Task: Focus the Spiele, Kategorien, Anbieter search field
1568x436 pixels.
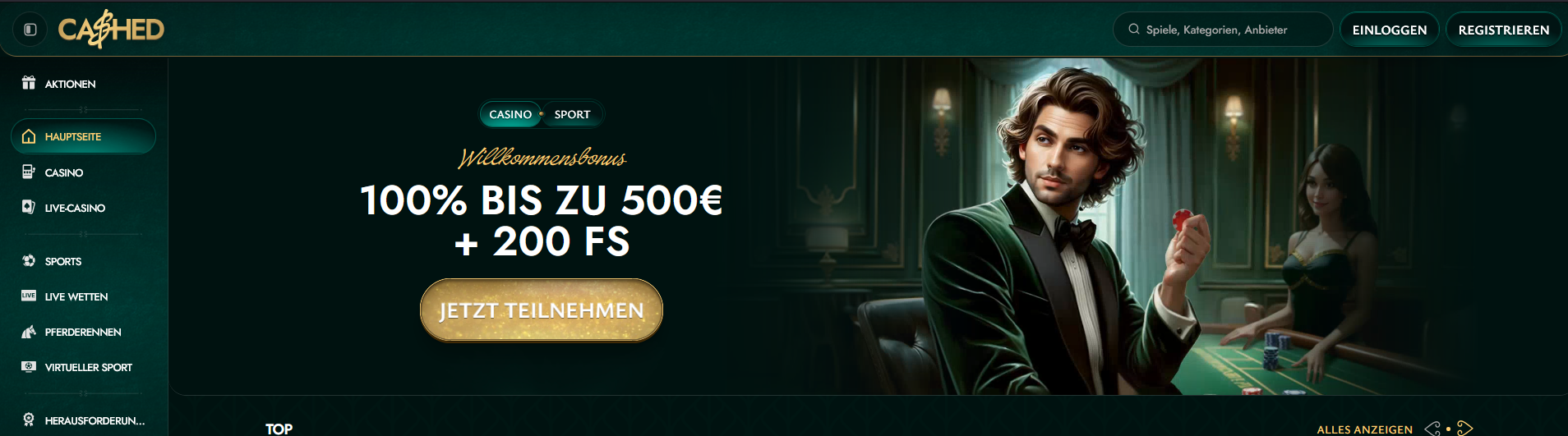Action: (x=1223, y=30)
